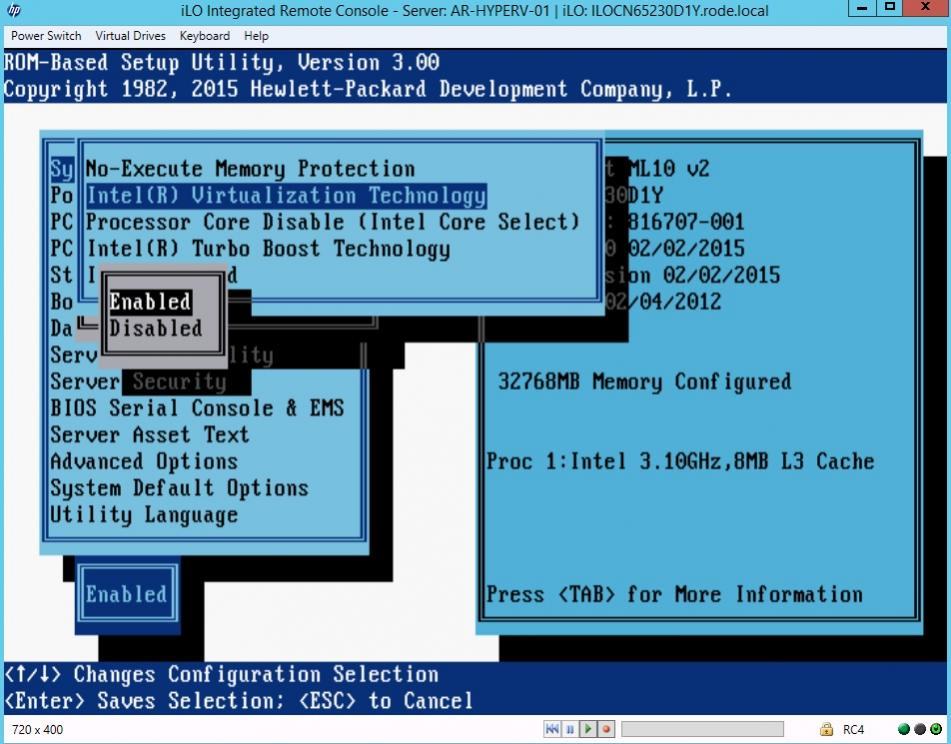Select Enabled in the popup
This screenshot has height=744, width=951.
tap(150, 301)
